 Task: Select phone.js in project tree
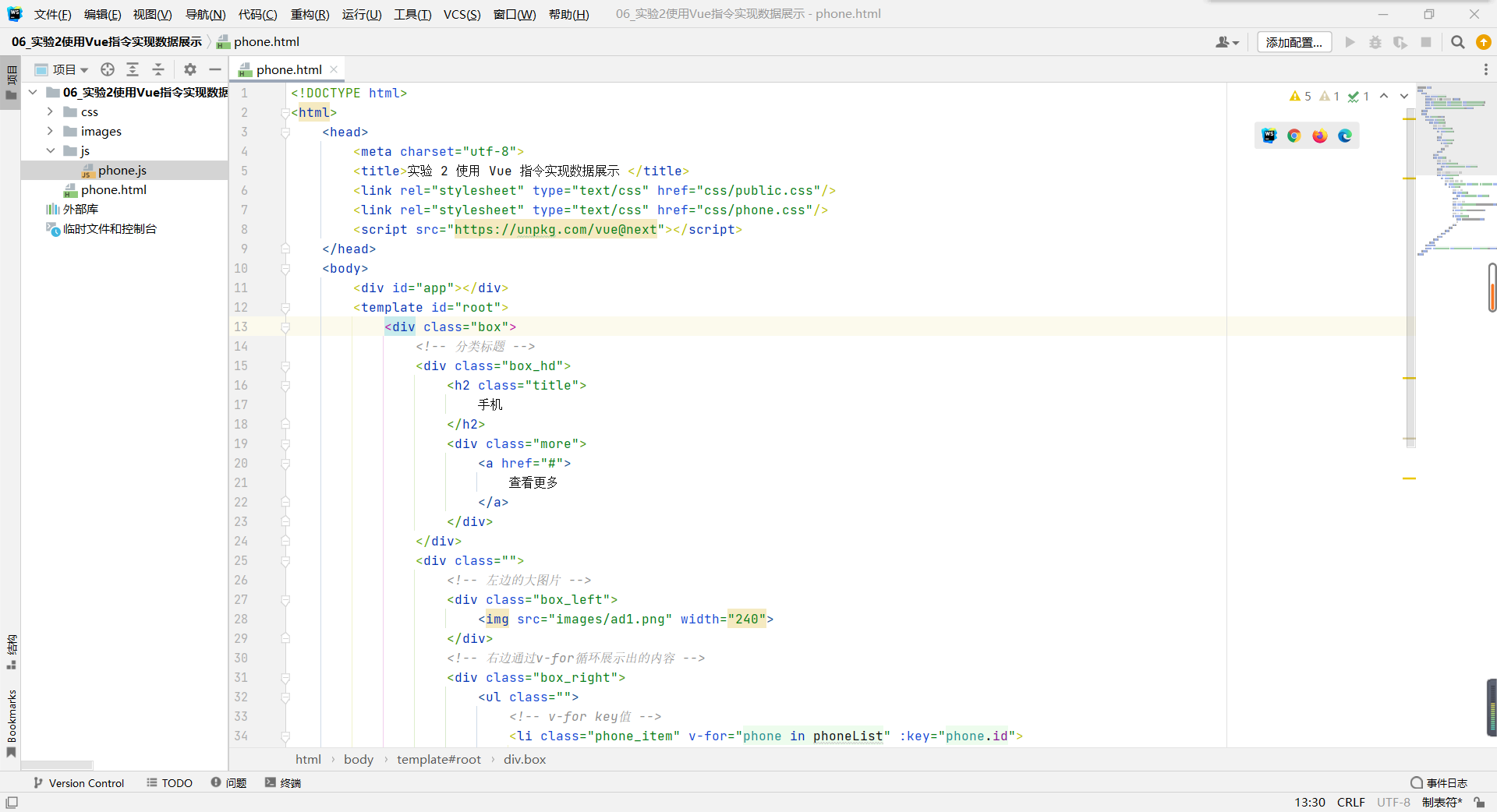pos(122,170)
